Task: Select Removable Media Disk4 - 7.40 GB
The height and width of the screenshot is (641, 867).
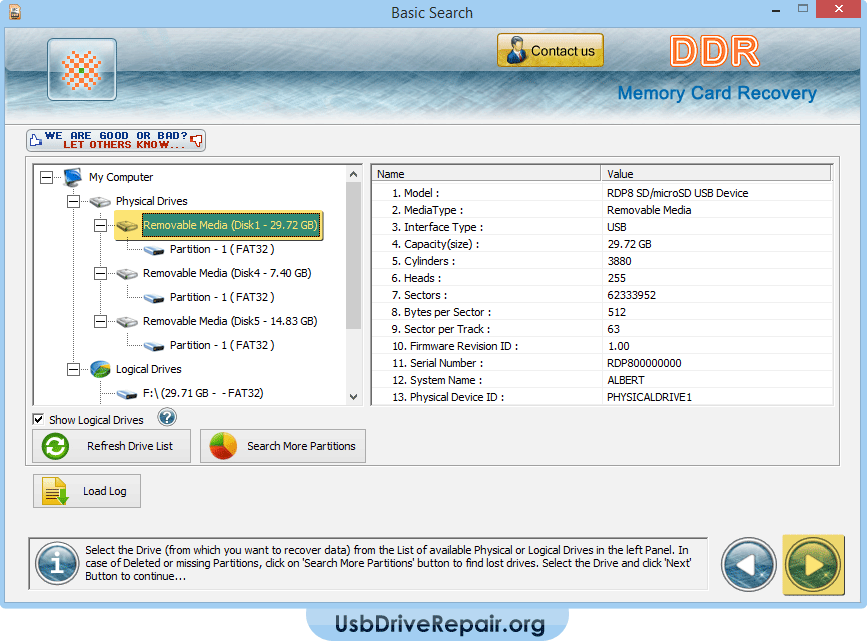Action: [x=227, y=273]
